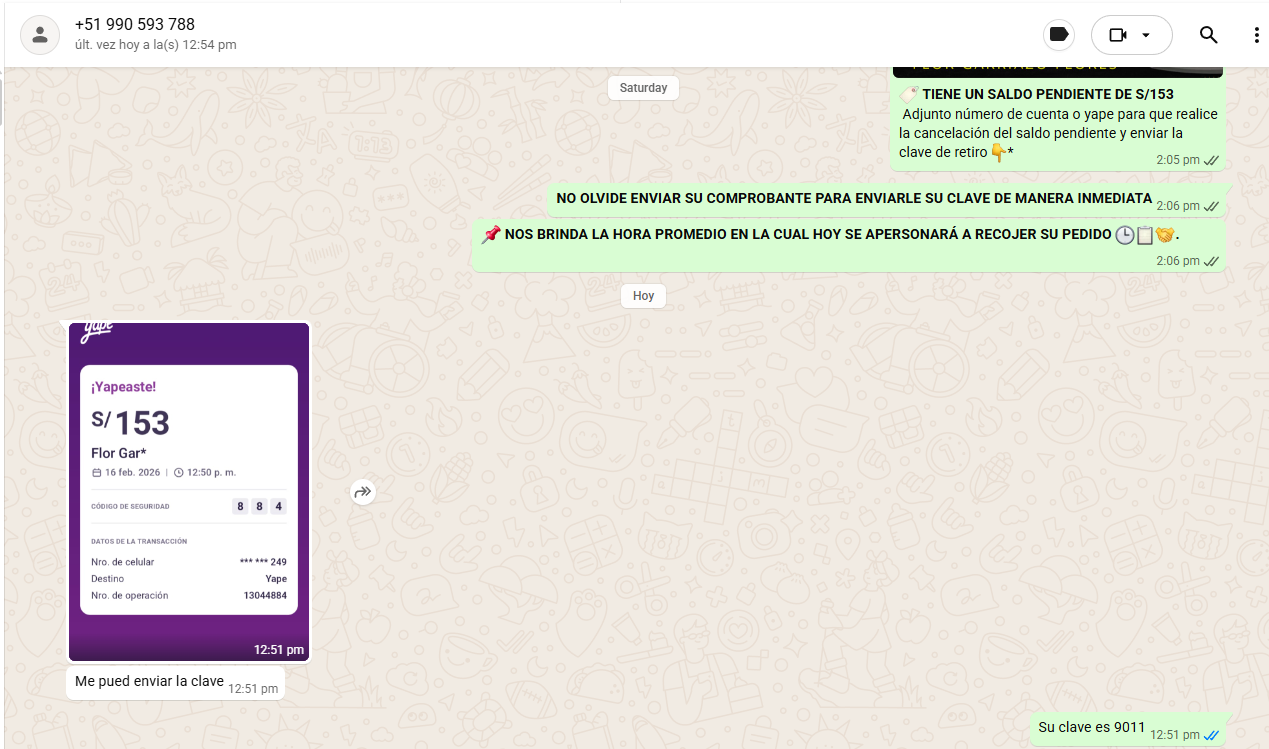Click blue read checkmarks on "Su clave" message
Screen dimensions: 1269x749
pyautogui.click(x=1211, y=735)
